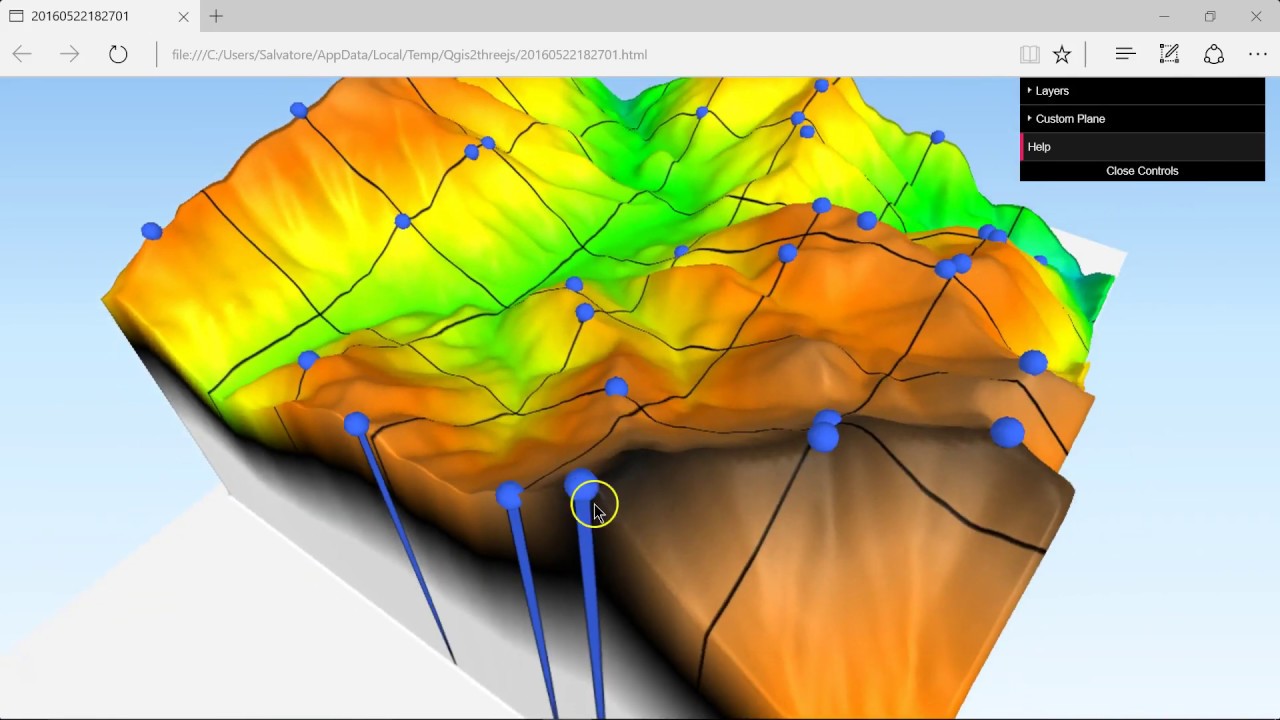Viewport: 1280px width, 720px height.
Task: Restore down the browser window
Action: [x=1210, y=16]
